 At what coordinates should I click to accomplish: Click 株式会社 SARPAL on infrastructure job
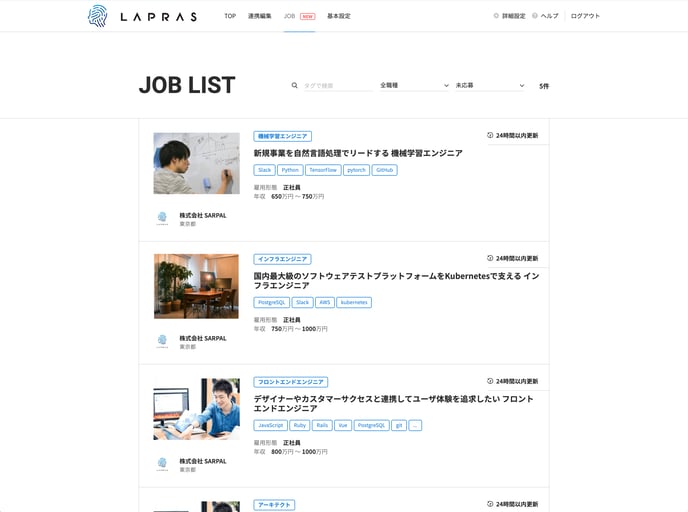[203, 338]
